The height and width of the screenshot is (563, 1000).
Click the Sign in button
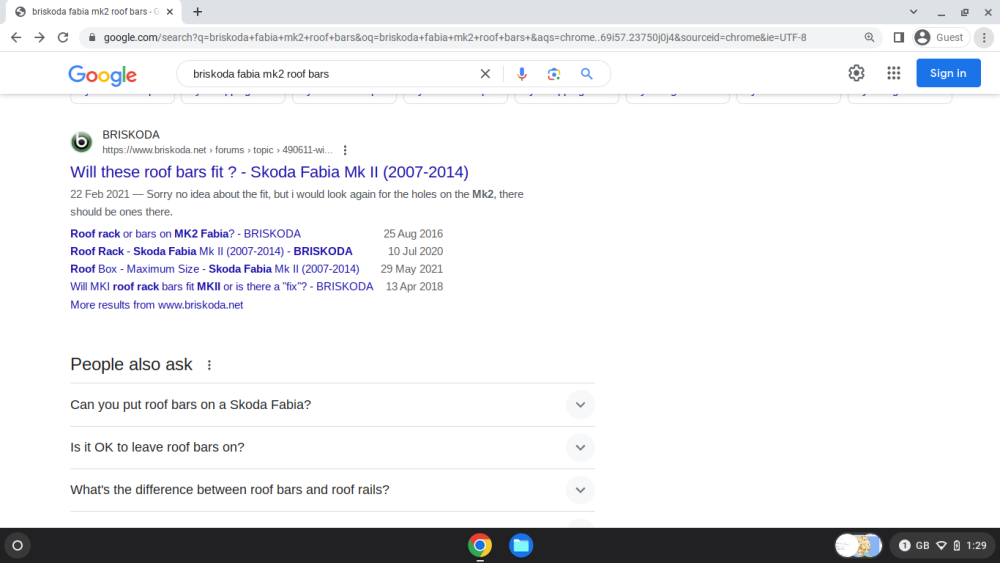click(x=948, y=73)
